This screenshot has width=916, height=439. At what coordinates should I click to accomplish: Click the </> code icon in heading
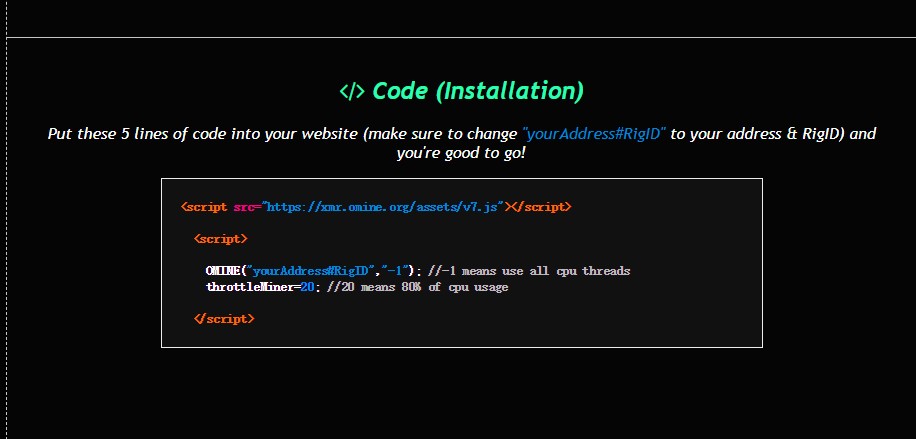pos(352,91)
